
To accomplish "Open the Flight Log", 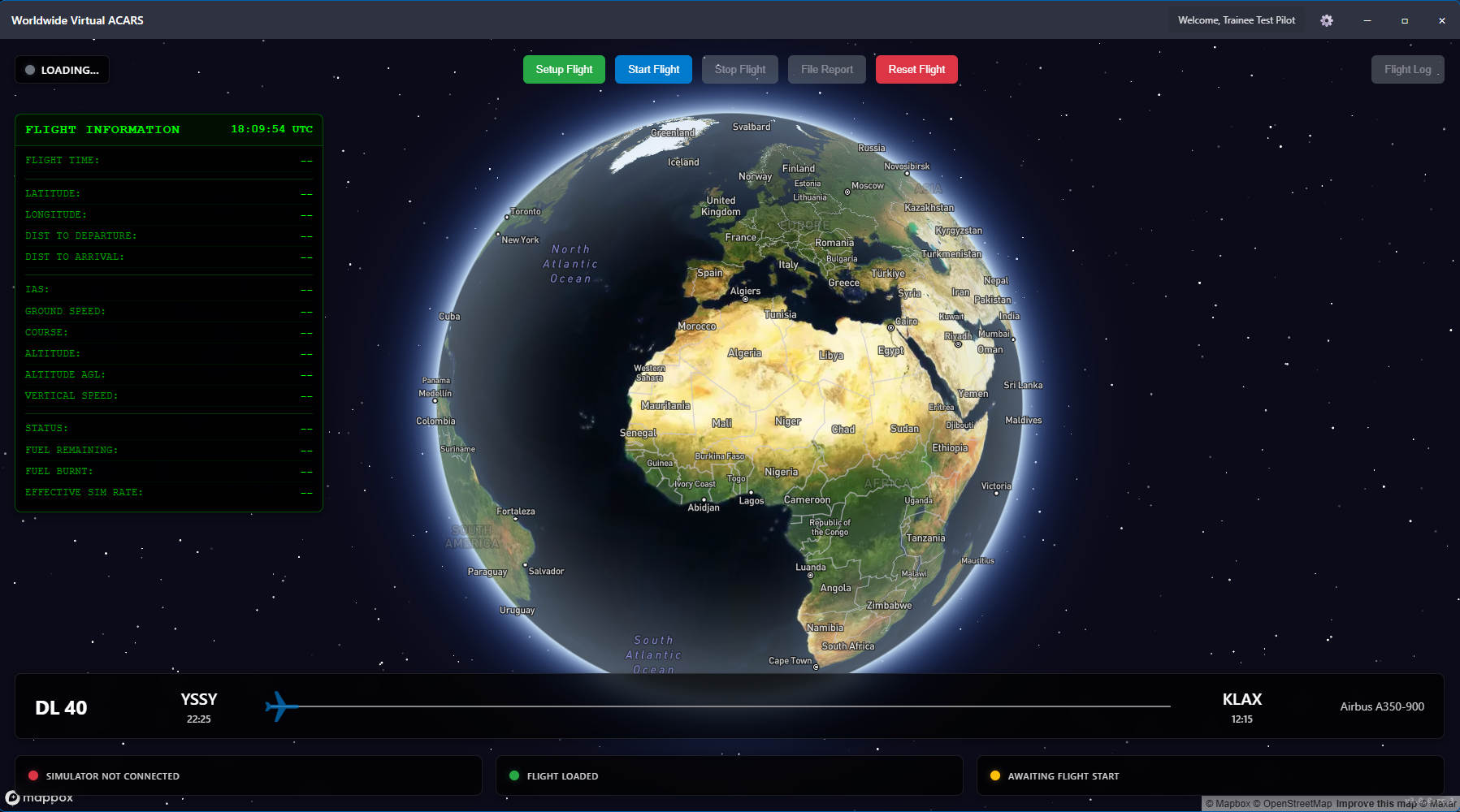I will [x=1408, y=69].
